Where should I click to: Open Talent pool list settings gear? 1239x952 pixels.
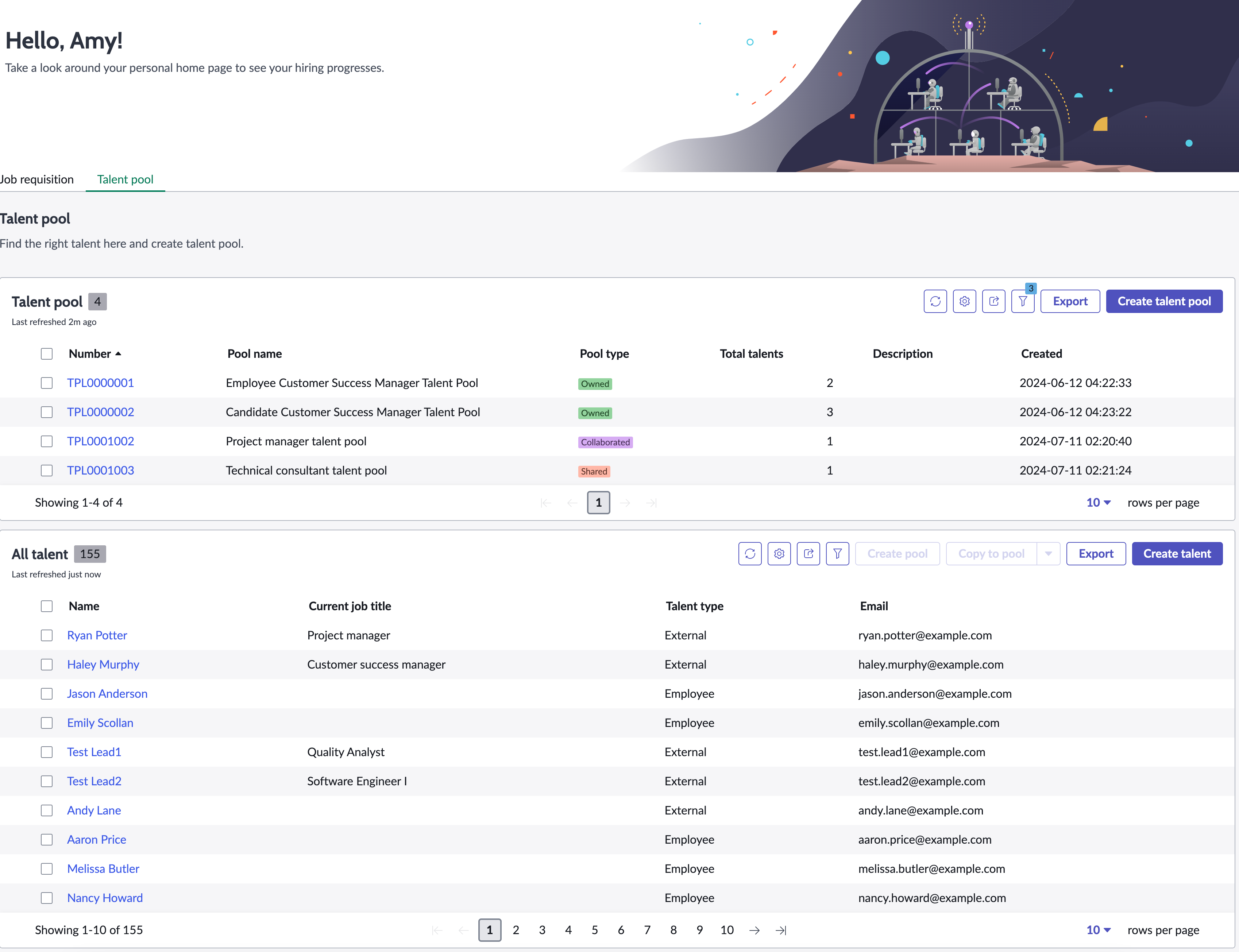click(964, 301)
